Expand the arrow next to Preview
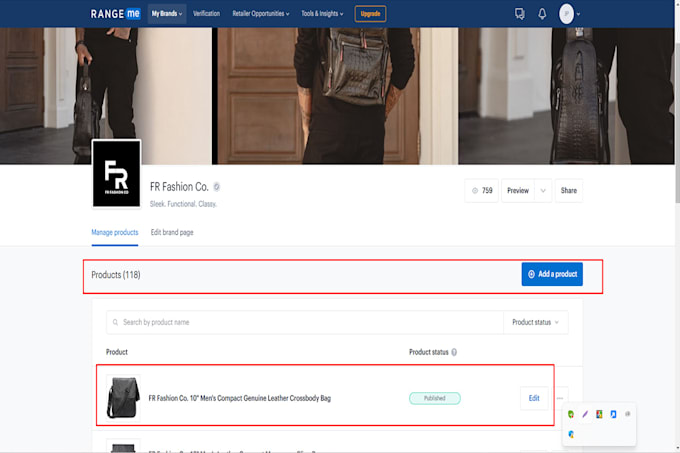680x453 pixels. click(x=543, y=191)
